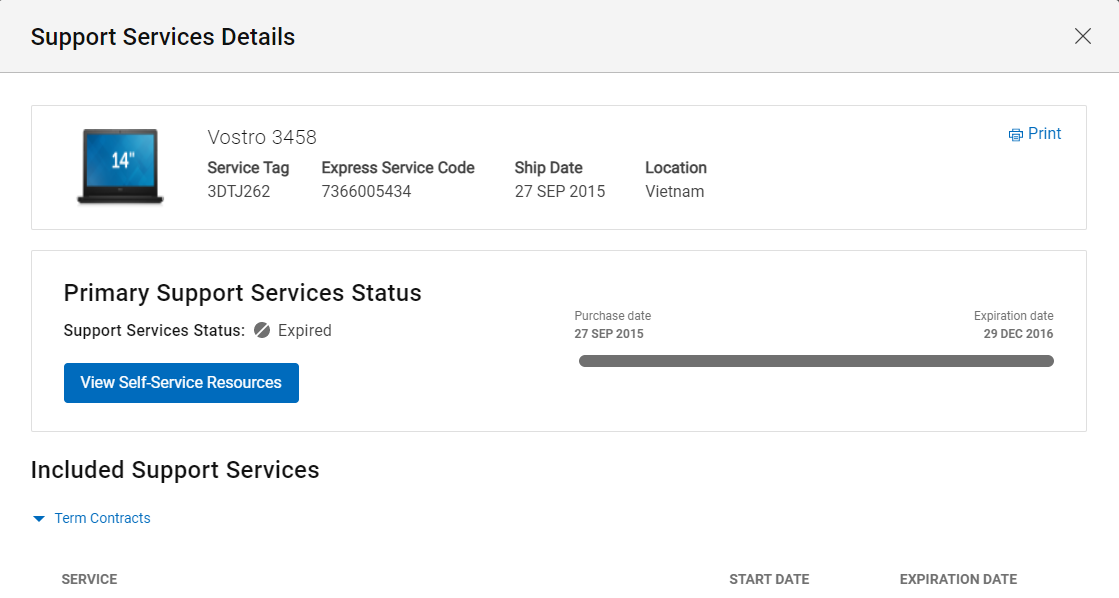
Task: Click the printer icon beside Print
Action: [1016, 135]
